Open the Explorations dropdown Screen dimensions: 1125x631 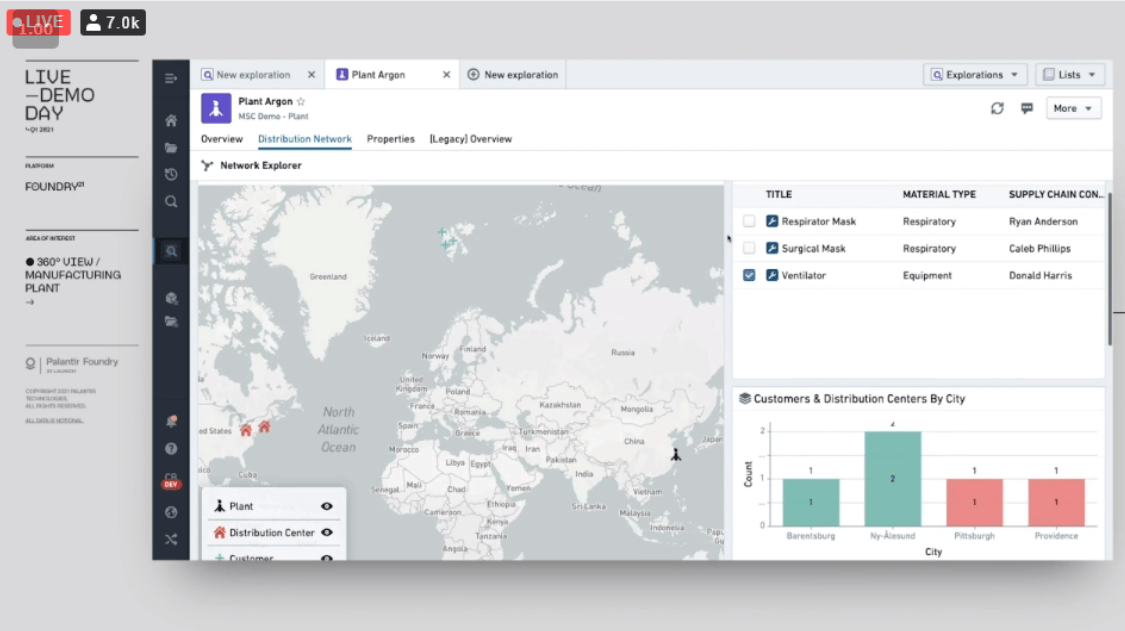tap(975, 75)
